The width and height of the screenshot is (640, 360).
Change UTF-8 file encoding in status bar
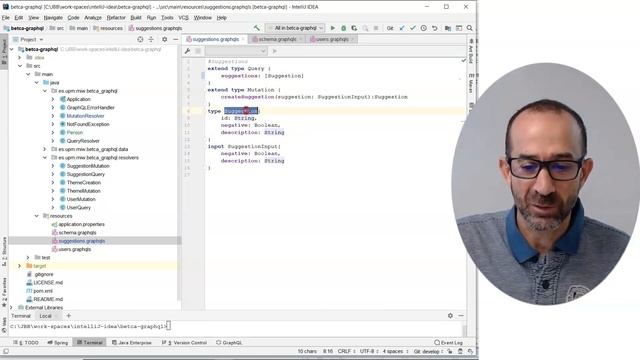[368, 351]
